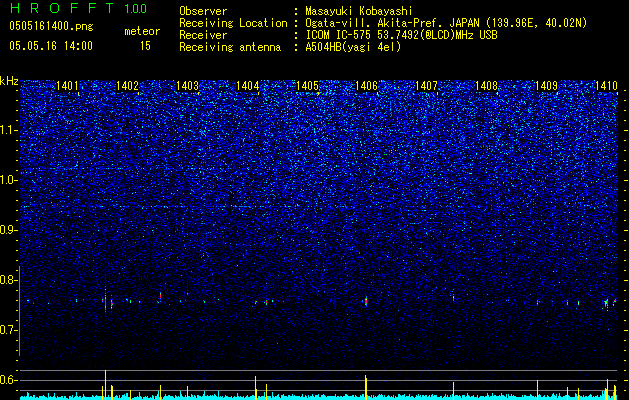The height and width of the screenshot is (400, 629).
Task: Click the Observer label
Action: coord(203,11)
